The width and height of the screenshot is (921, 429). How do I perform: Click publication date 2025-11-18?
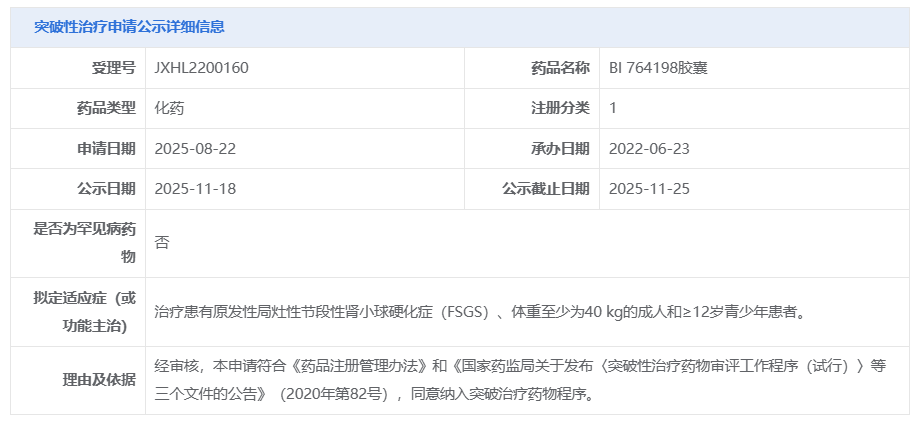(195, 189)
